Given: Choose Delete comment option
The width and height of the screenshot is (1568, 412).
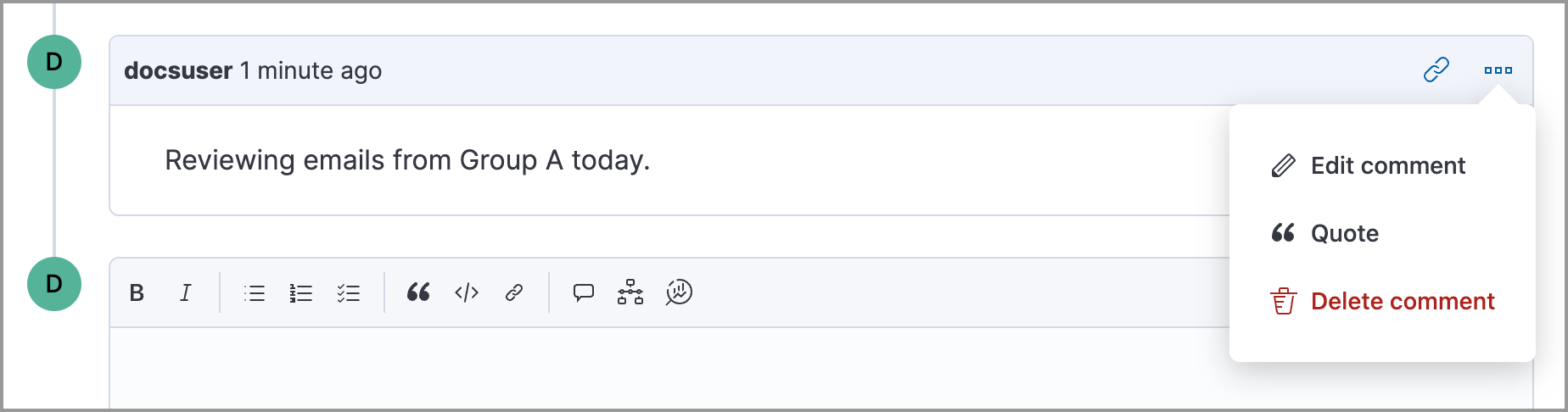Looking at the screenshot, I should point(1402,301).
